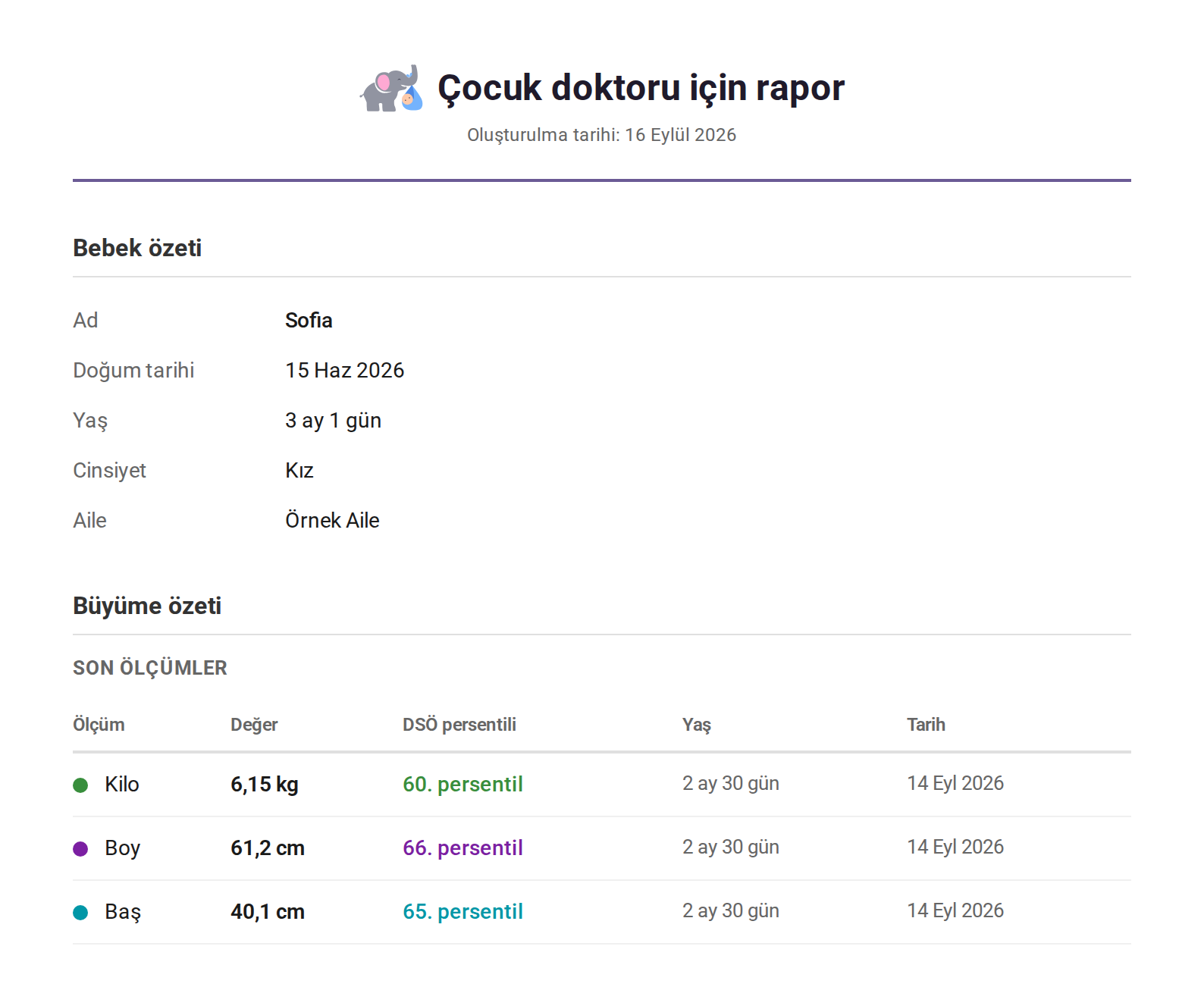This screenshot has height=987, width=1204.
Task: Click the 'Doğum tarihi' label
Action: pyautogui.click(x=133, y=370)
